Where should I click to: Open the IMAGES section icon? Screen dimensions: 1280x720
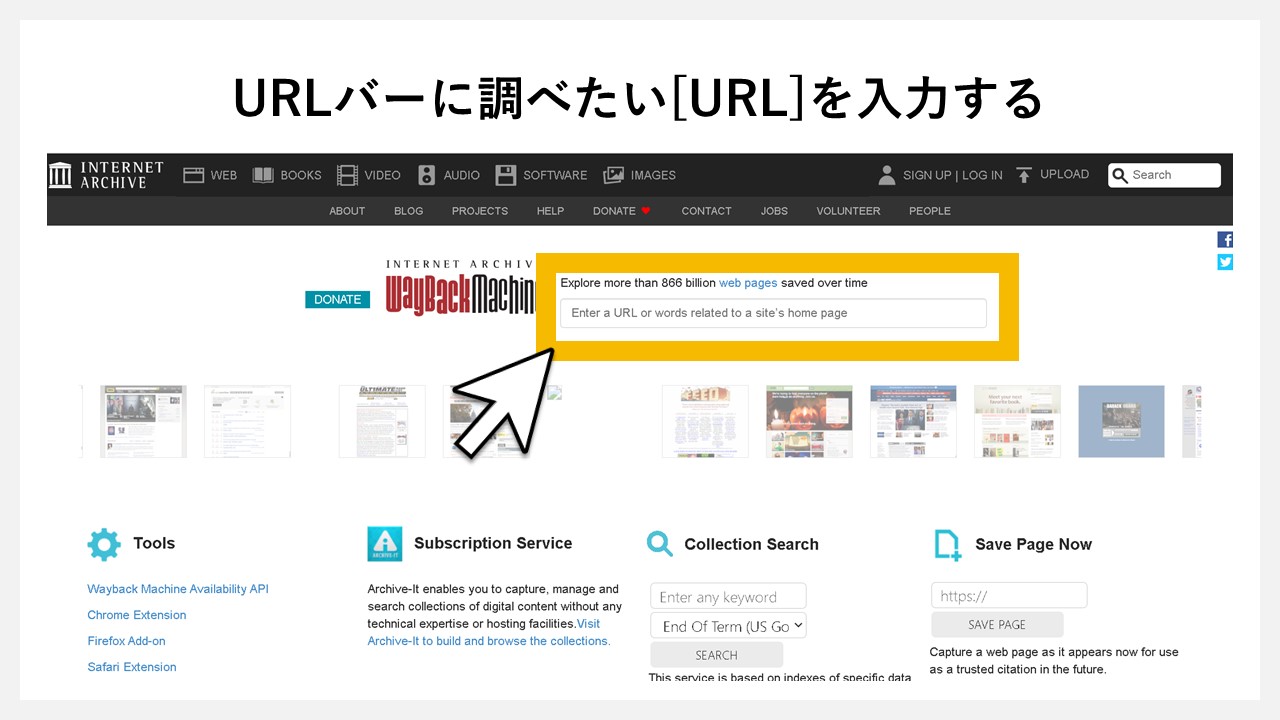tap(612, 174)
